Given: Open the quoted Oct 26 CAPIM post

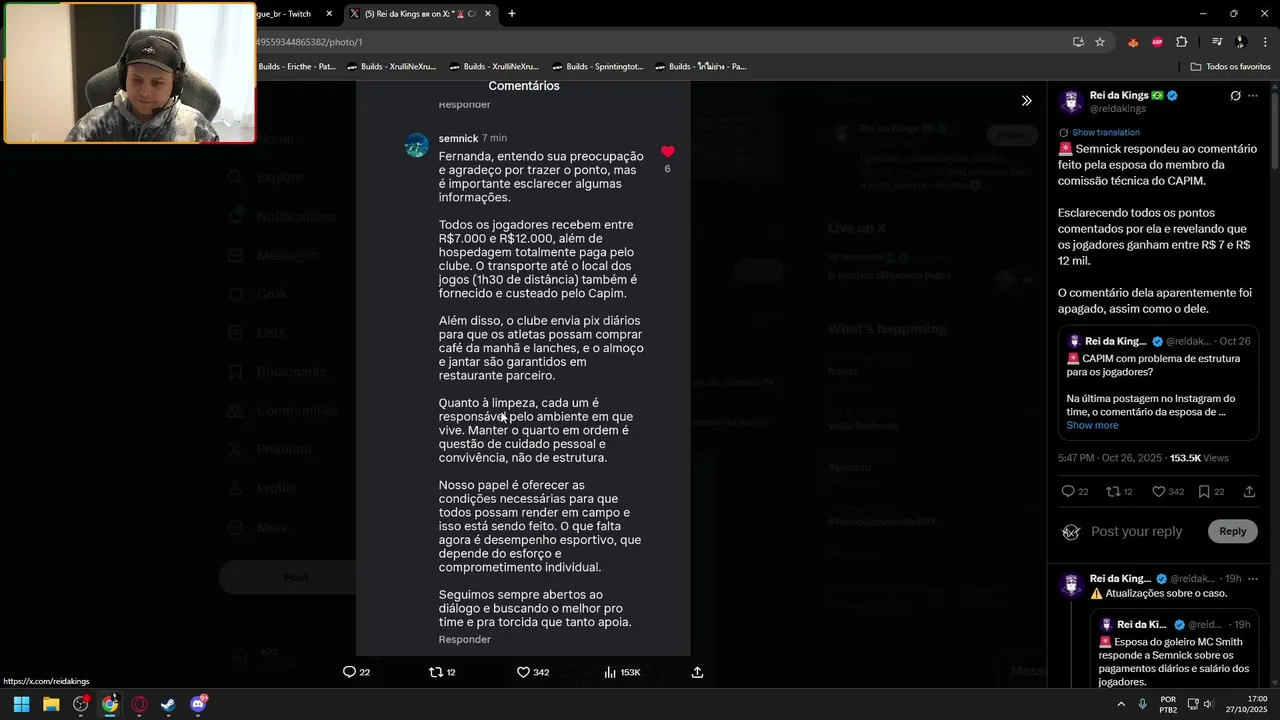Looking at the screenshot, I should [x=1158, y=383].
